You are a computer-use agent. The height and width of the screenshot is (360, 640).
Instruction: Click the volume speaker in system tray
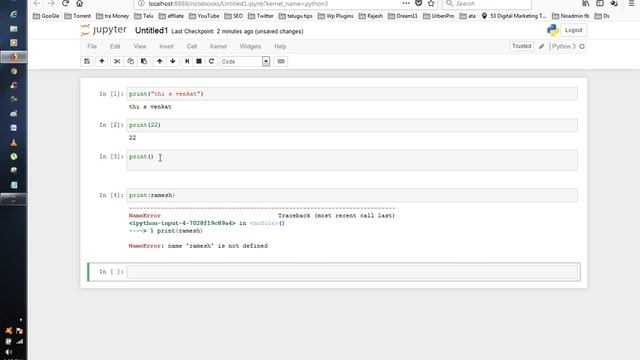pos(9,351)
